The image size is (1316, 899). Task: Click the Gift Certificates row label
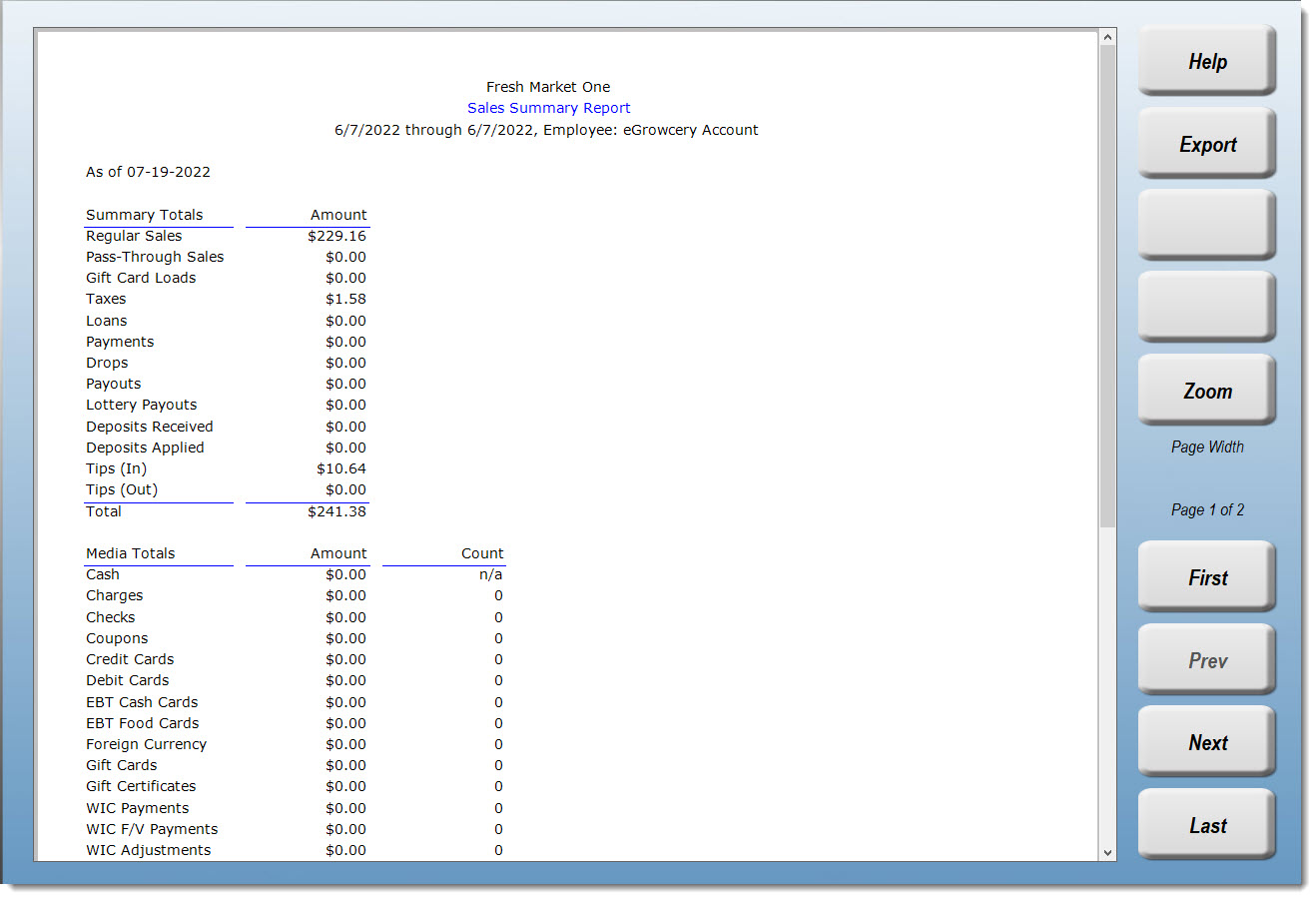(141, 786)
